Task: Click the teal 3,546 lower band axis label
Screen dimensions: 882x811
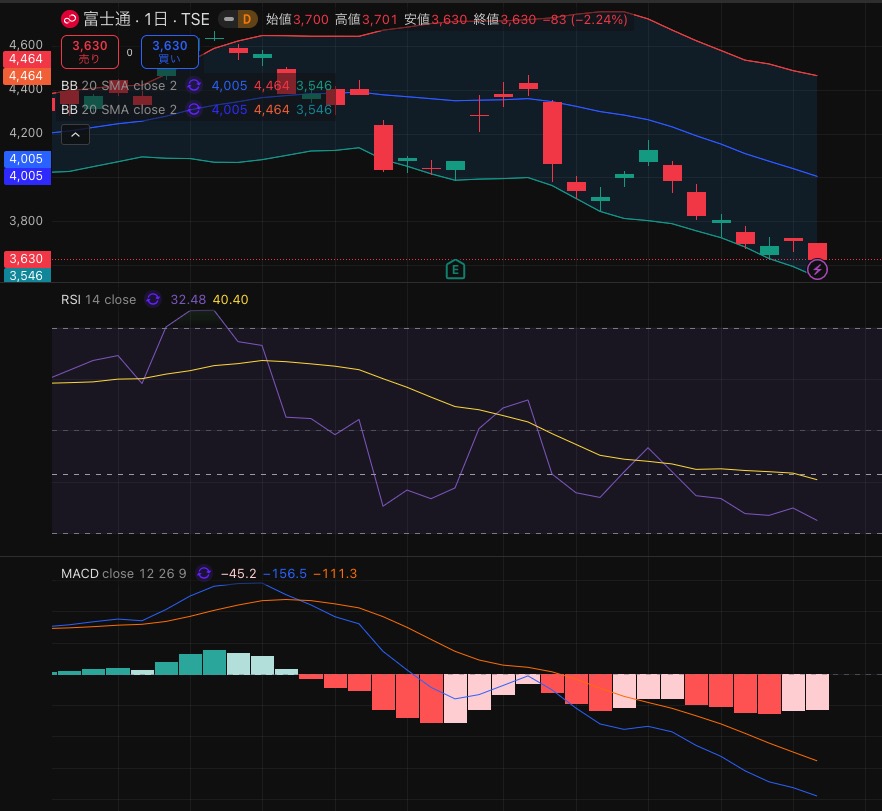Action: 24,276
